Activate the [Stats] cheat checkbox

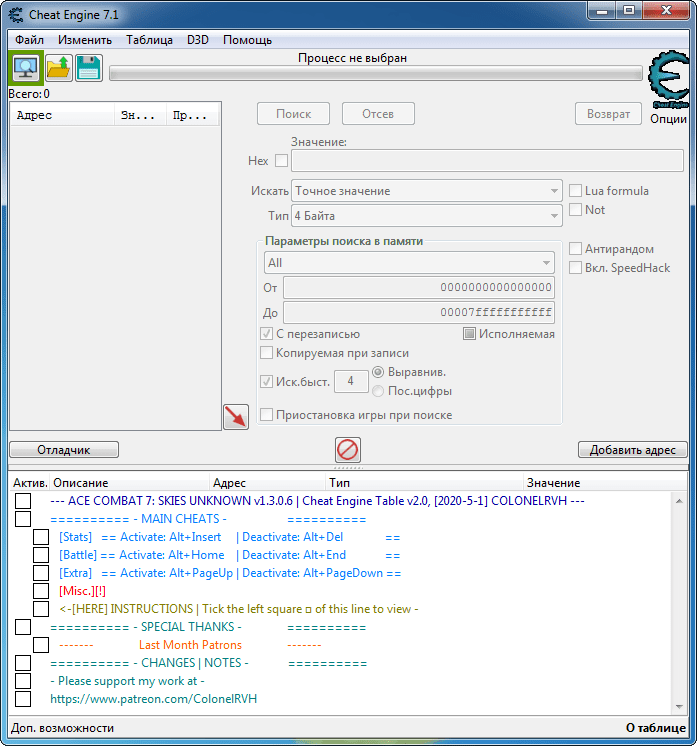click(41, 537)
